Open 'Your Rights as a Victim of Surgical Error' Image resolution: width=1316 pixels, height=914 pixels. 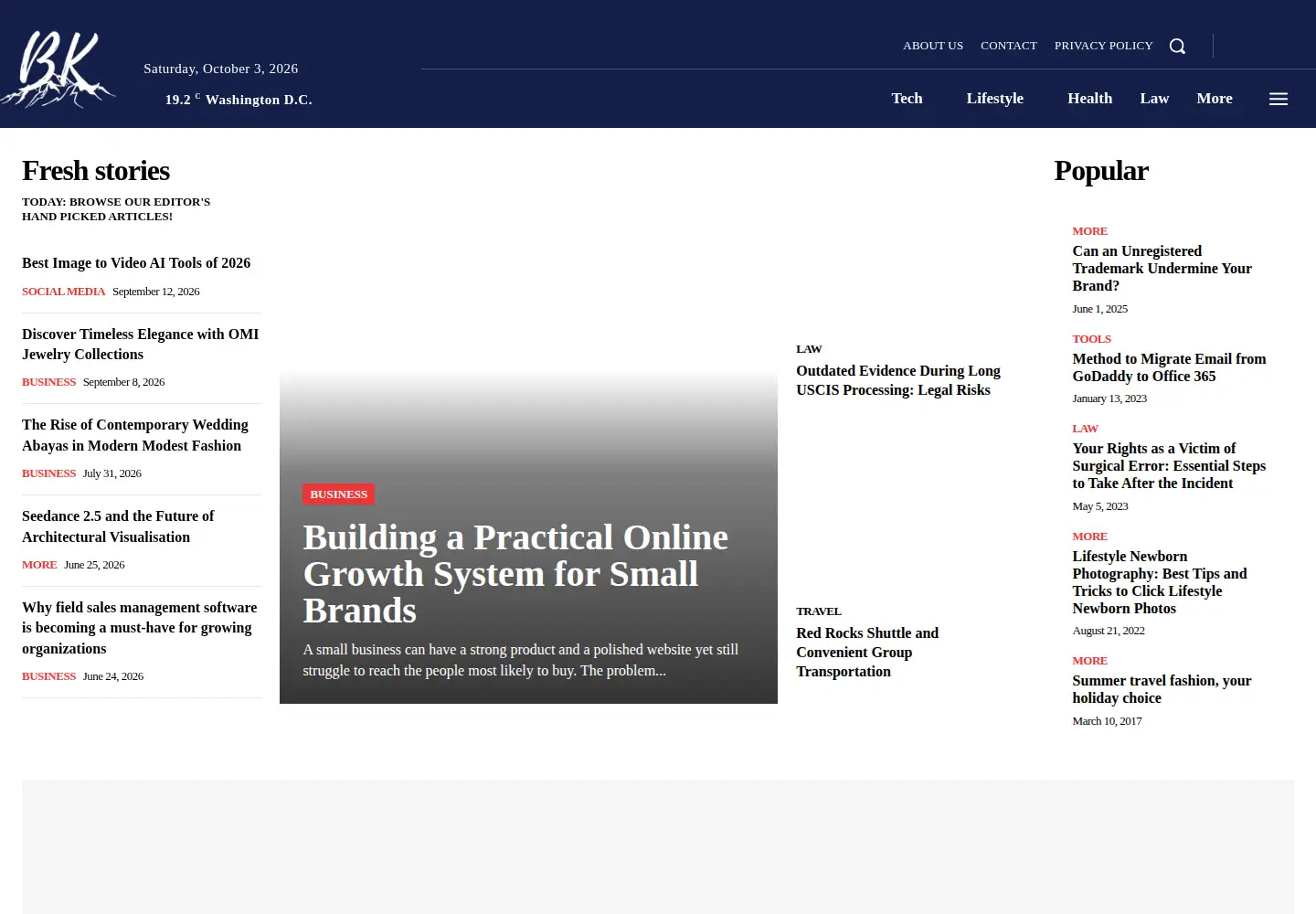(x=1169, y=466)
